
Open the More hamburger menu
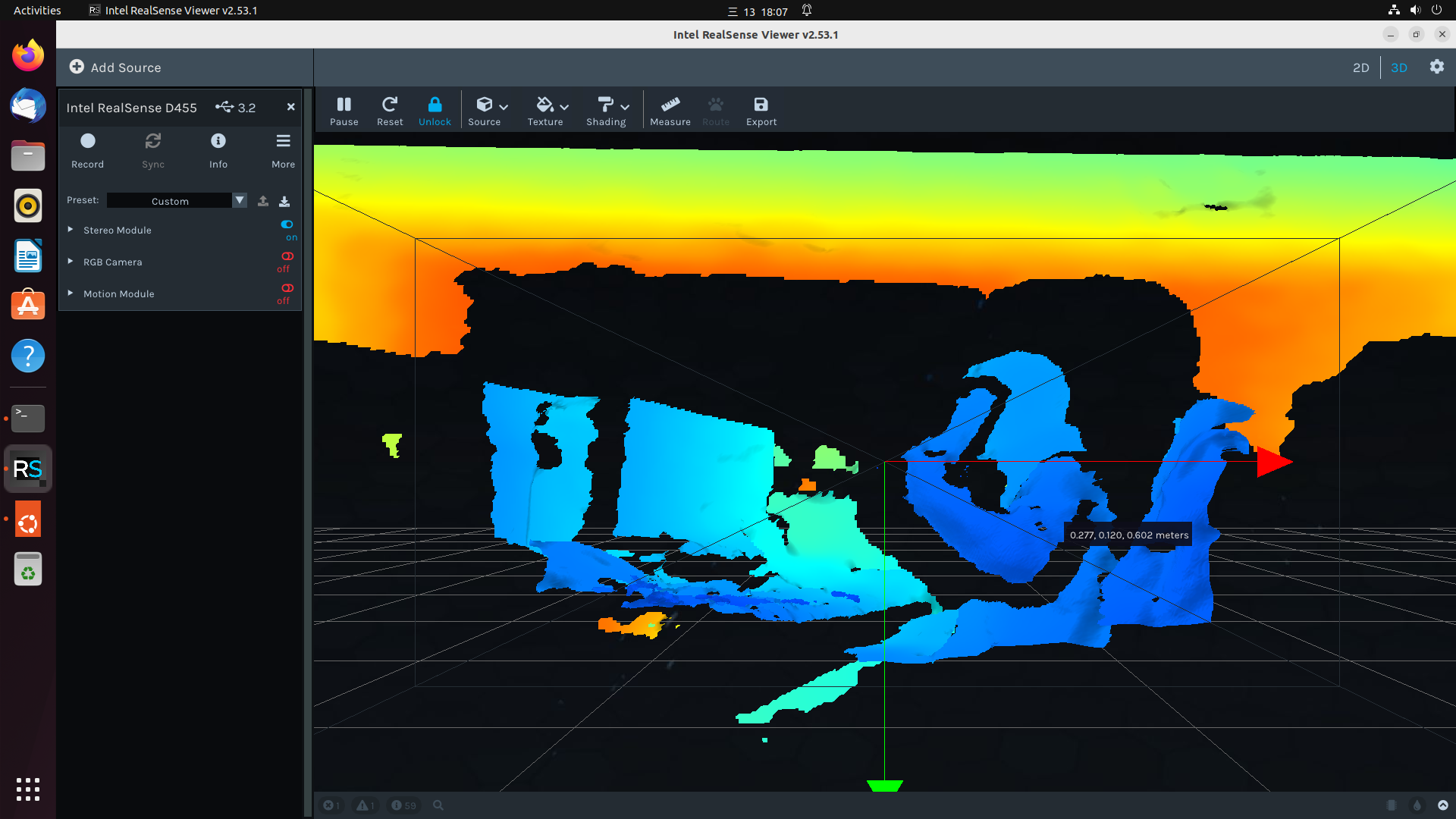[283, 149]
